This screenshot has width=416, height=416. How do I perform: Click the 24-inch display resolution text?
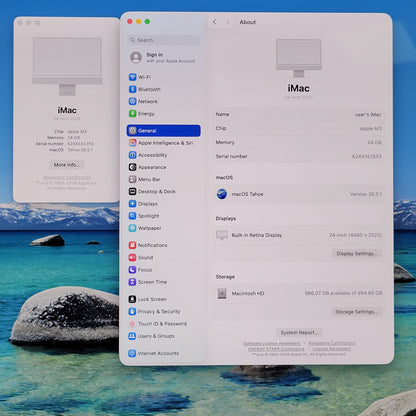click(x=355, y=235)
